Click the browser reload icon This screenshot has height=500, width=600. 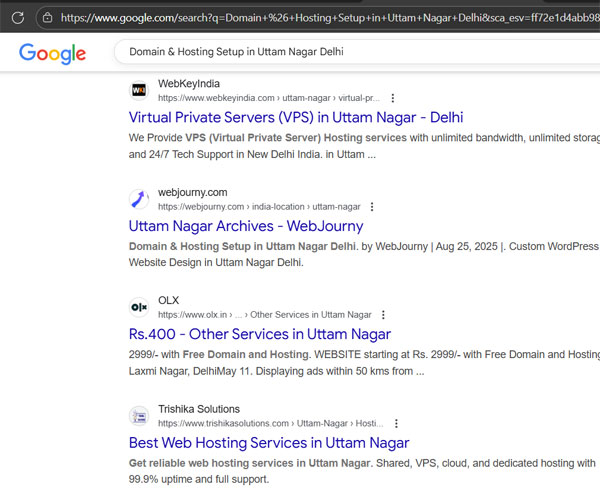[17, 17]
